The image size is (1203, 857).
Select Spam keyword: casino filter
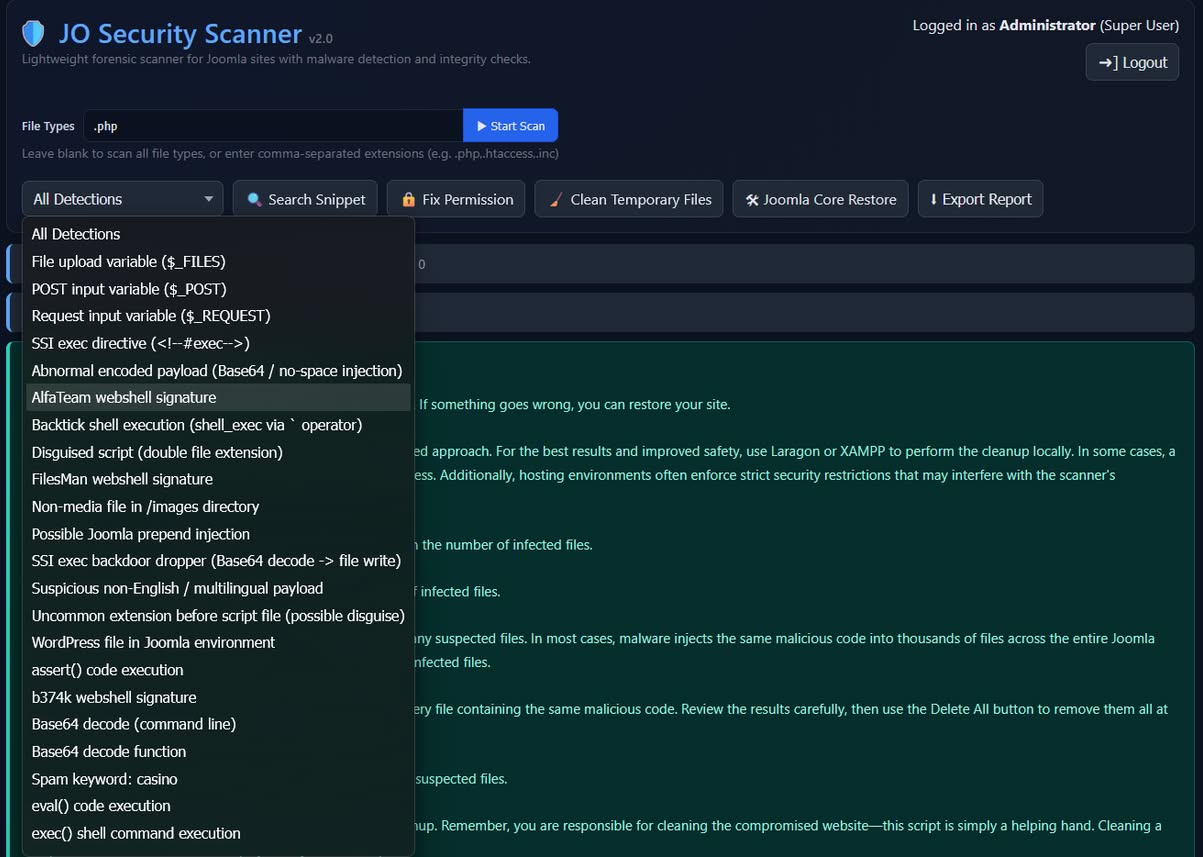click(219, 779)
